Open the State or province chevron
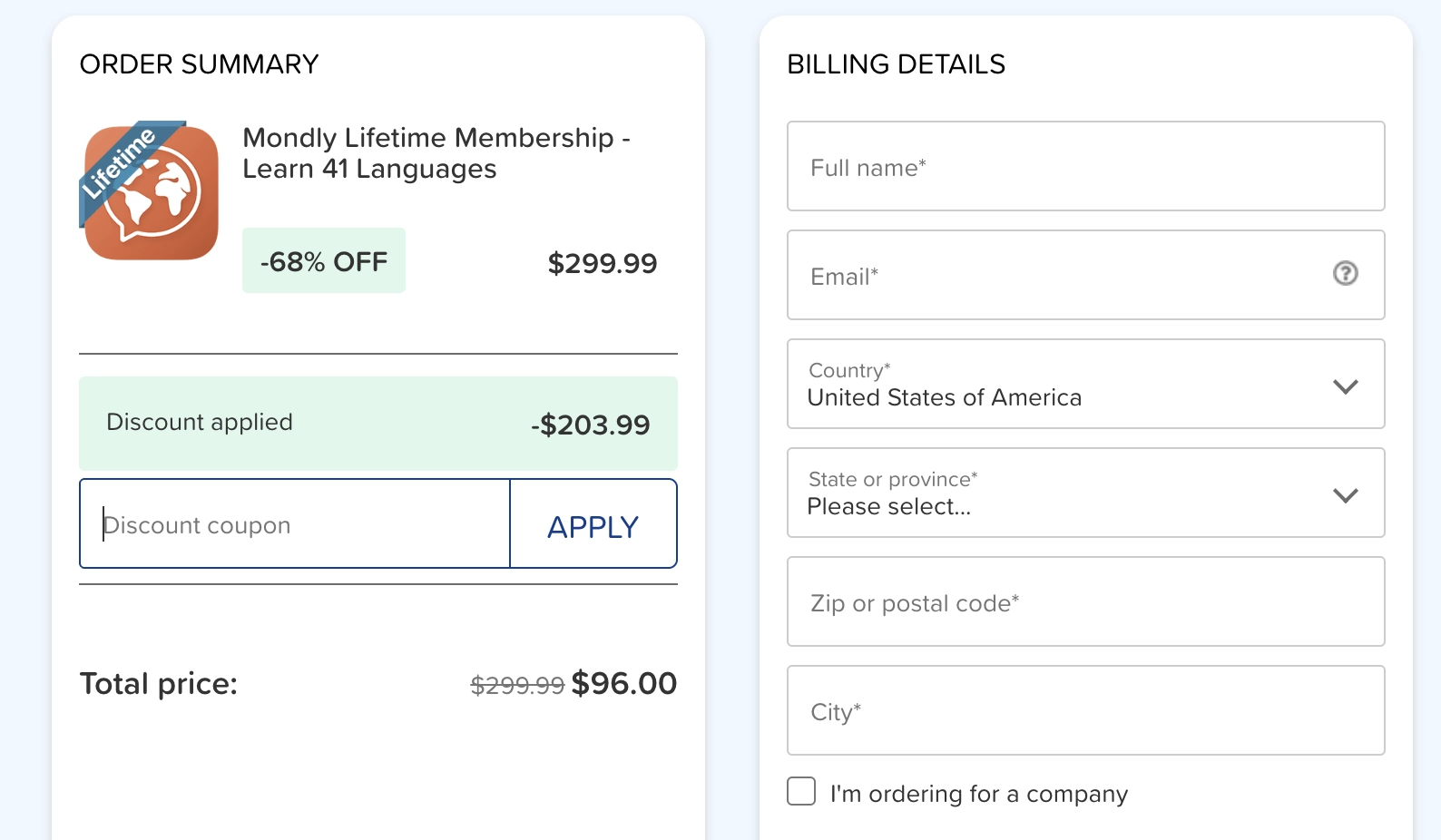 tap(1345, 495)
